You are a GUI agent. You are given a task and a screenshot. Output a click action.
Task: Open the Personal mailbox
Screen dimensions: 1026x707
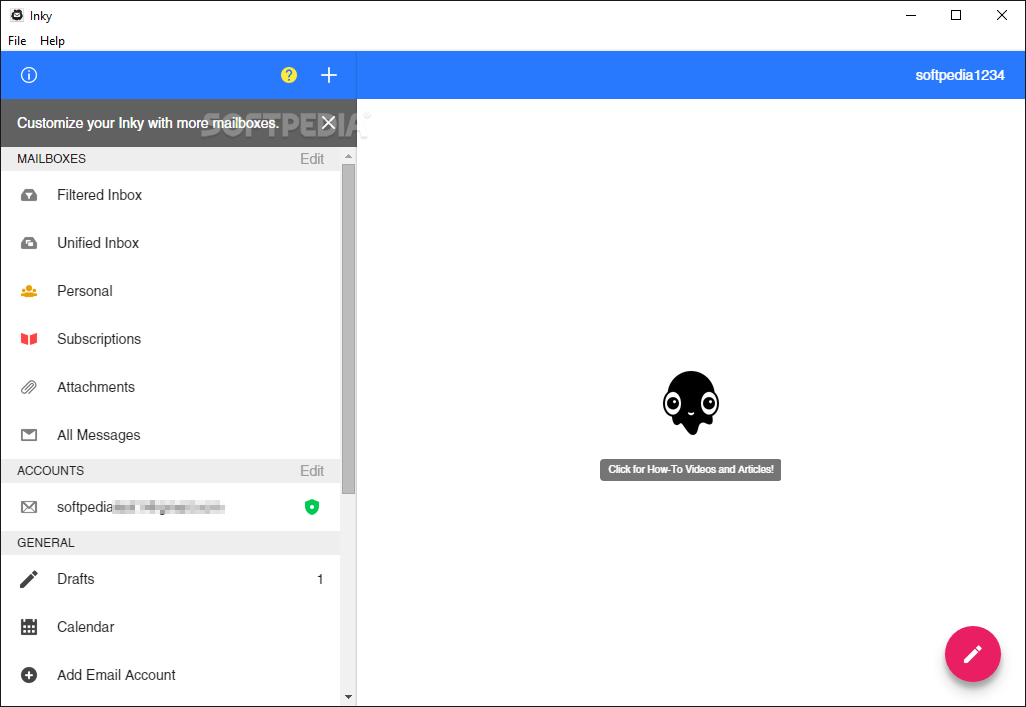tap(171, 291)
